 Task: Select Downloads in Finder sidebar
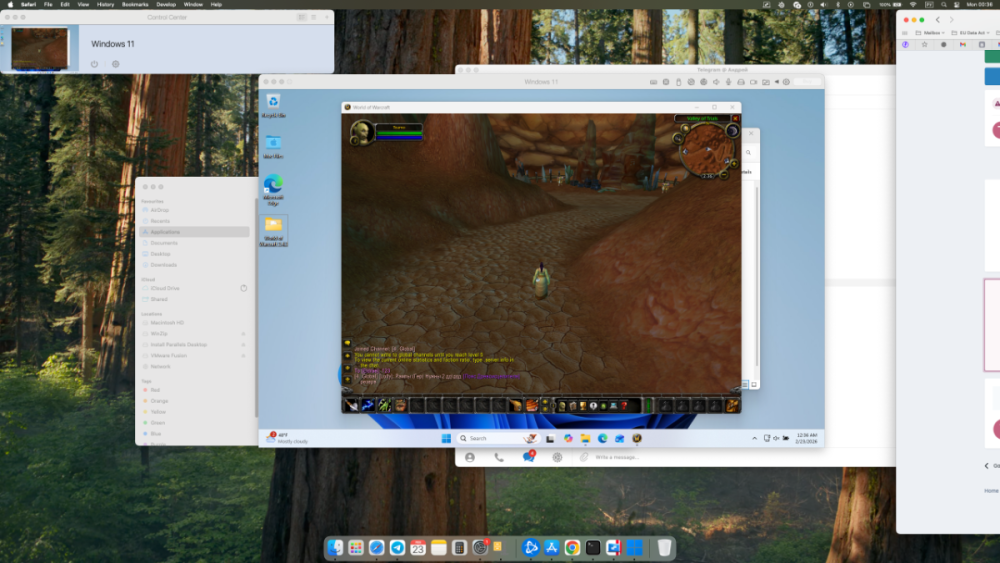point(163,265)
